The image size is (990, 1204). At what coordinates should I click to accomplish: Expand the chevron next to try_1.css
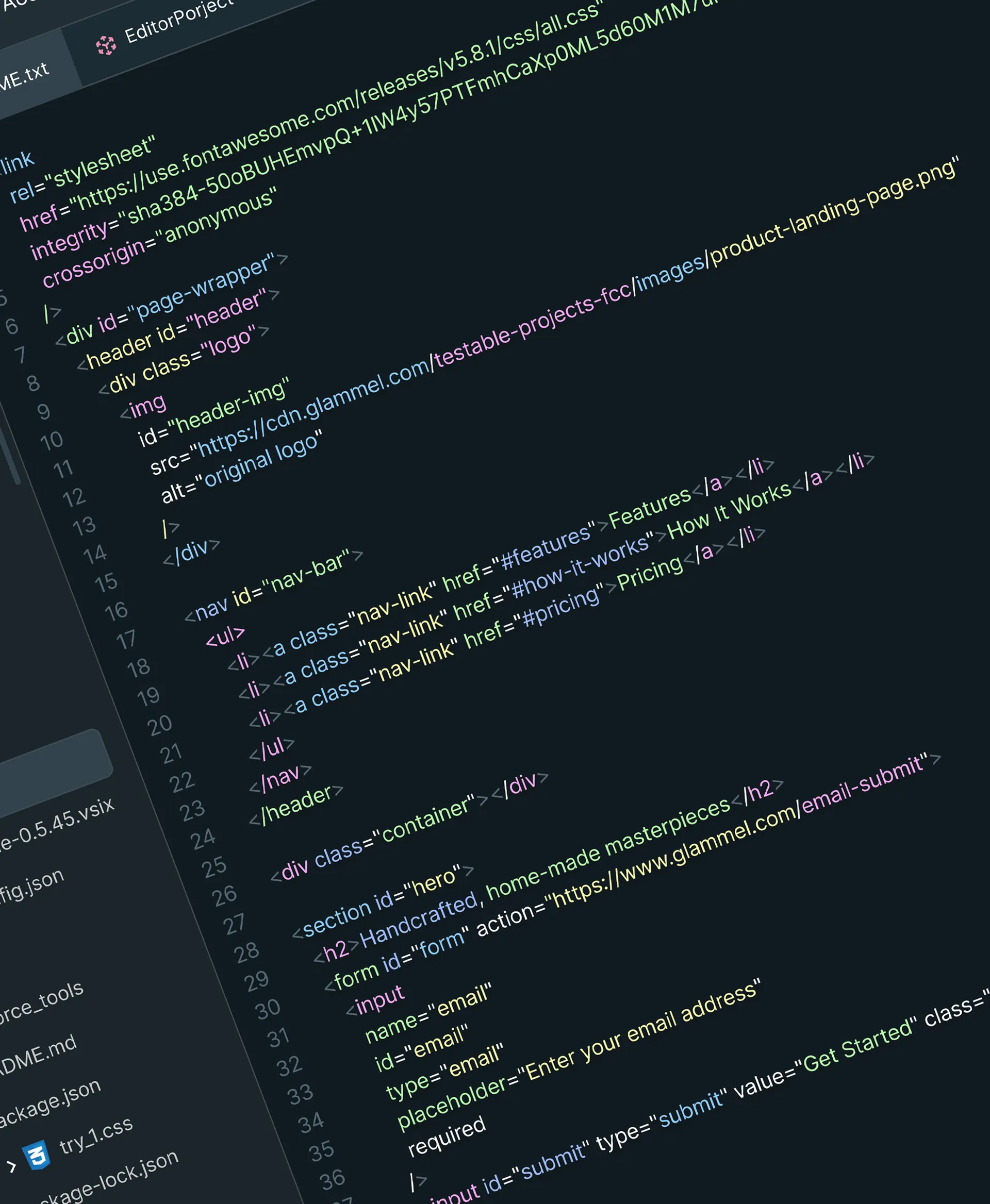(11, 1166)
